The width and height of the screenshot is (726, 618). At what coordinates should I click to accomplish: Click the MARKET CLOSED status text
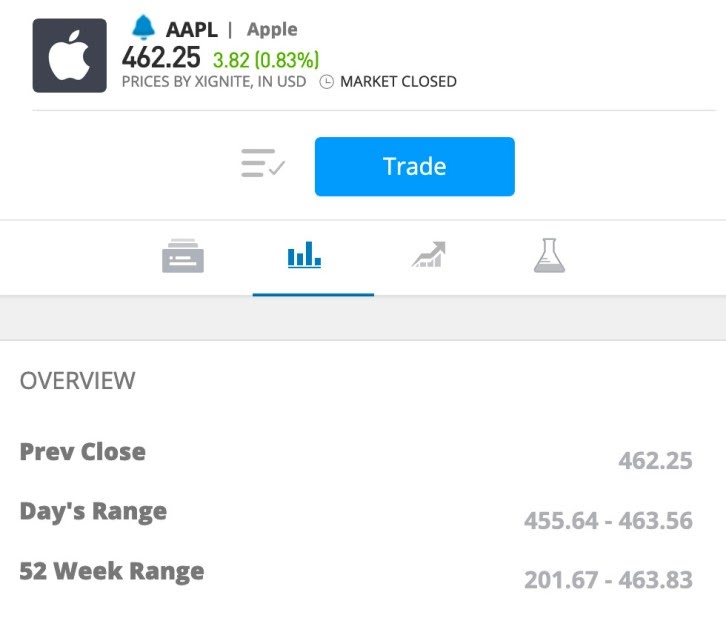398,82
